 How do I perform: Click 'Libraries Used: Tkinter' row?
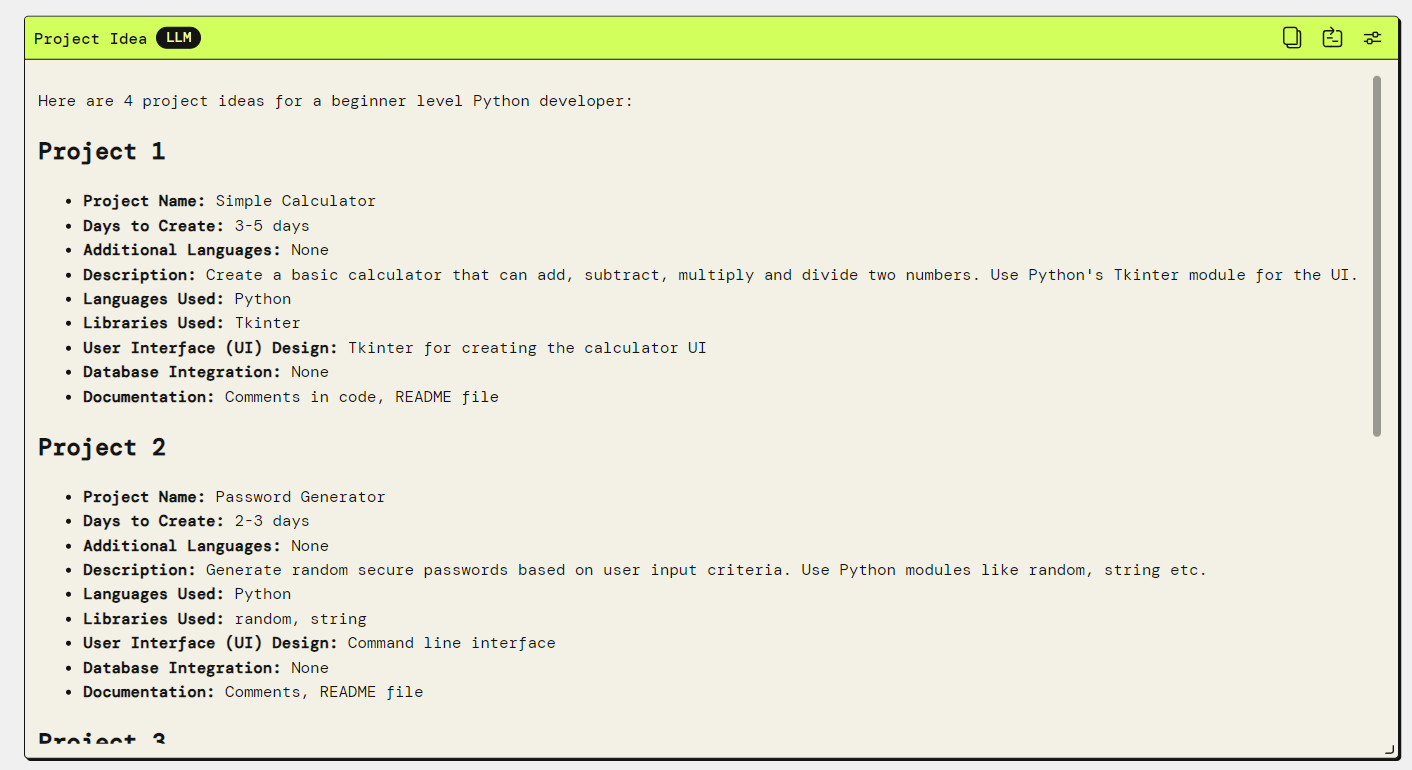(x=192, y=323)
